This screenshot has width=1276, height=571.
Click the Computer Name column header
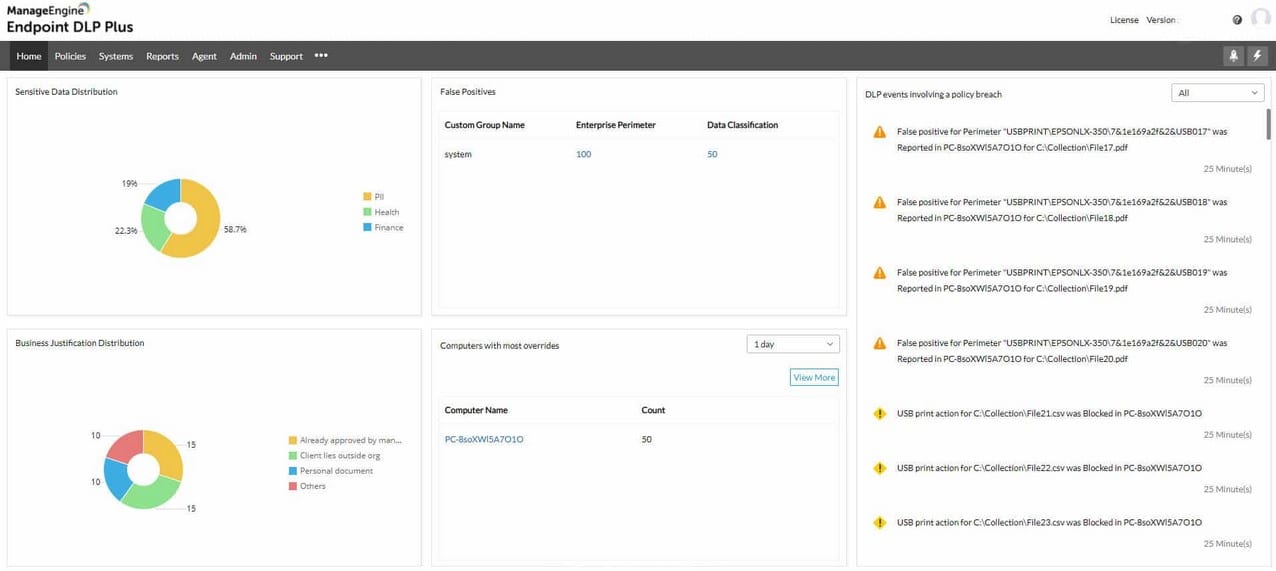476,410
